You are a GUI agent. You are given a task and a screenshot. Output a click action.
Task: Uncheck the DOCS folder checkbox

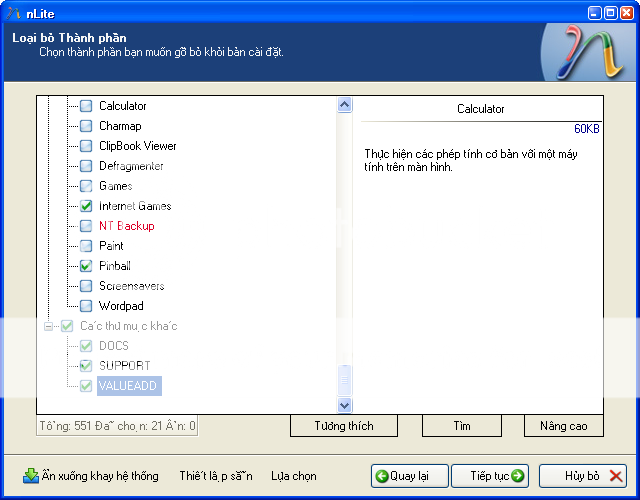(86, 346)
